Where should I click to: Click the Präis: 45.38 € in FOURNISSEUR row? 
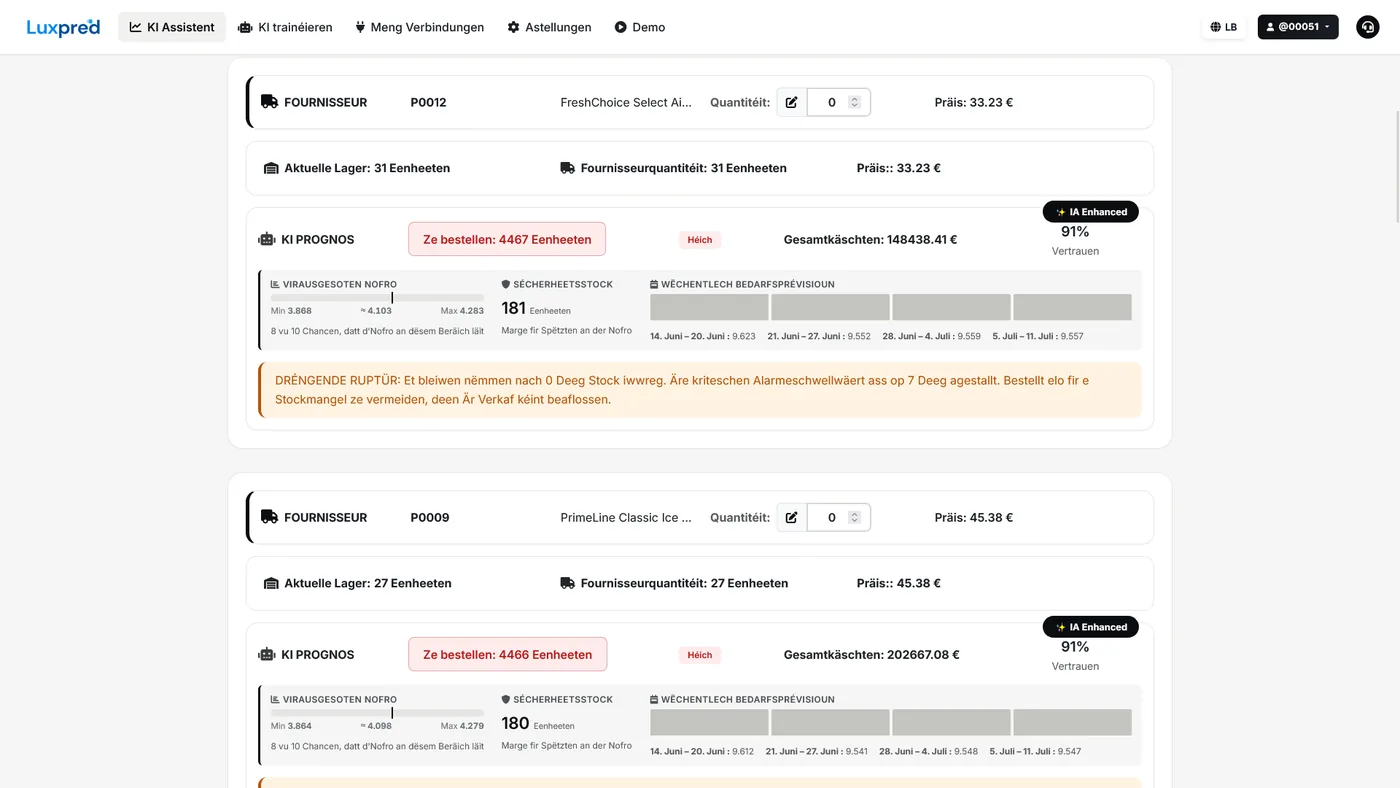click(x=974, y=517)
